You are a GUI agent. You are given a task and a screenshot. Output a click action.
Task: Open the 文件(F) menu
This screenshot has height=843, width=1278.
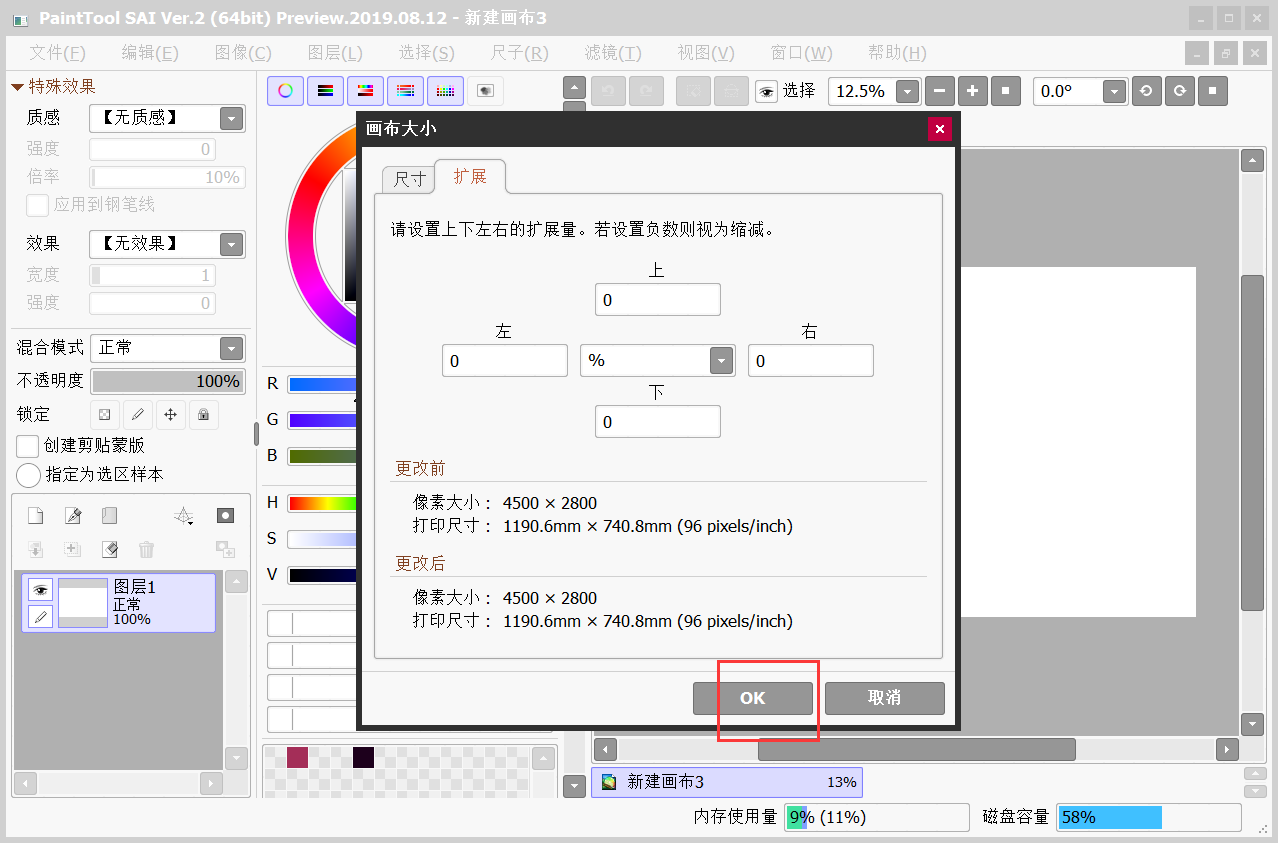(57, 53)
